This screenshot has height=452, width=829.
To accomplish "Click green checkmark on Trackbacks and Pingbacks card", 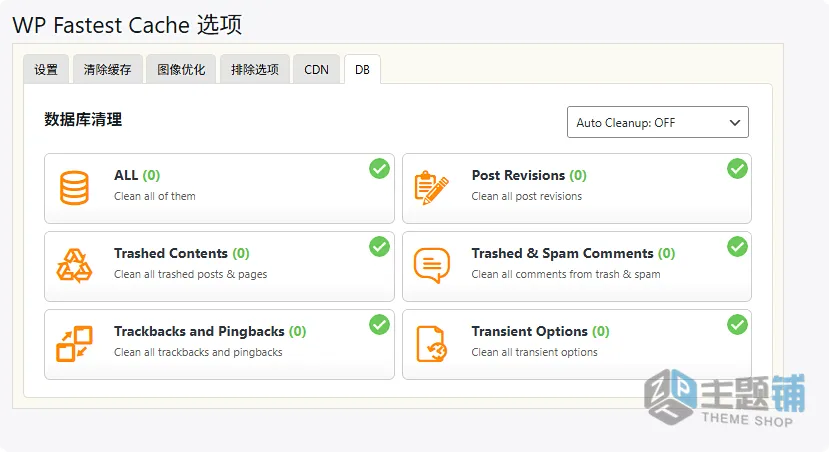I will 379,325.
